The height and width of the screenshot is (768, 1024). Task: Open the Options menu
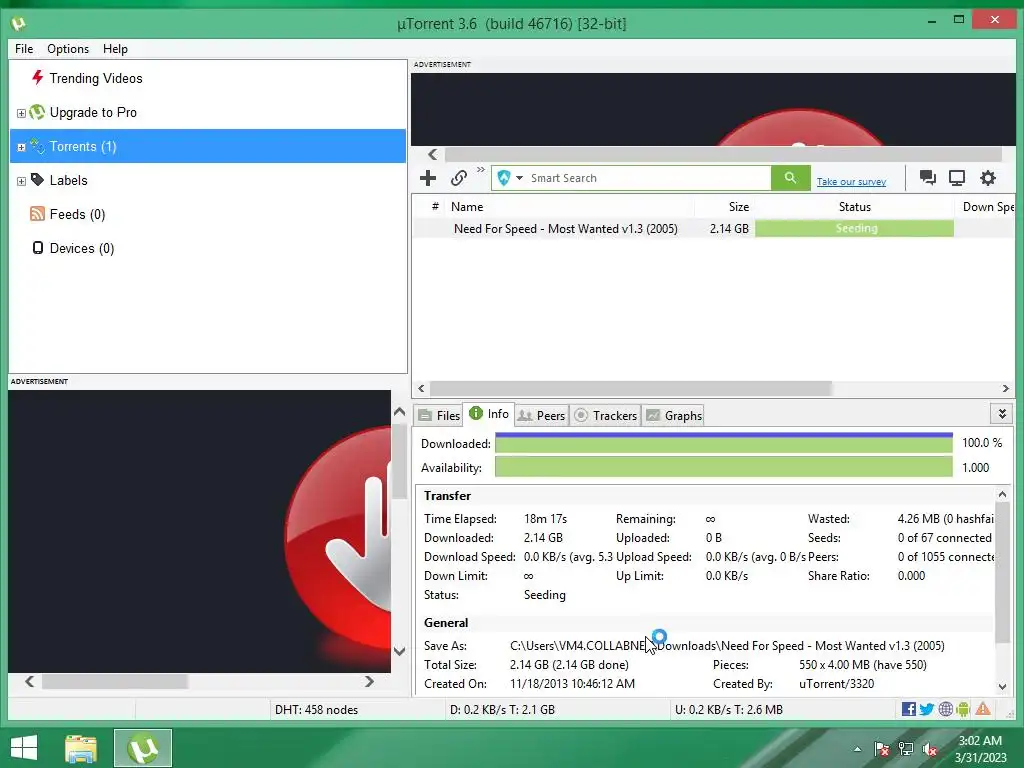click(68, 49)
